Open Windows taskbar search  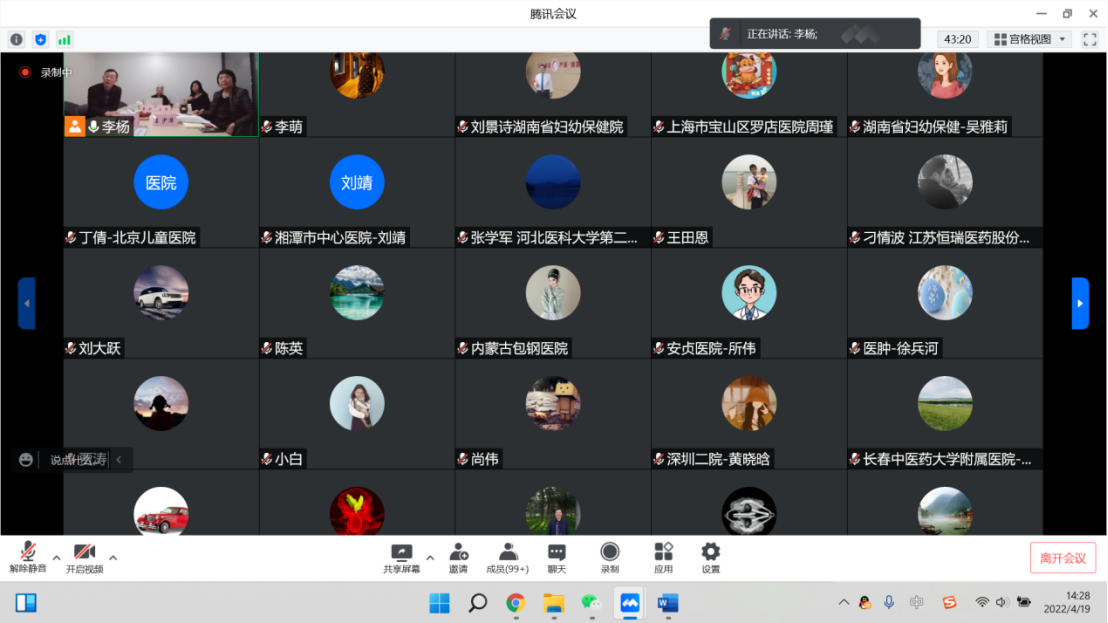[x=478, y=603]
